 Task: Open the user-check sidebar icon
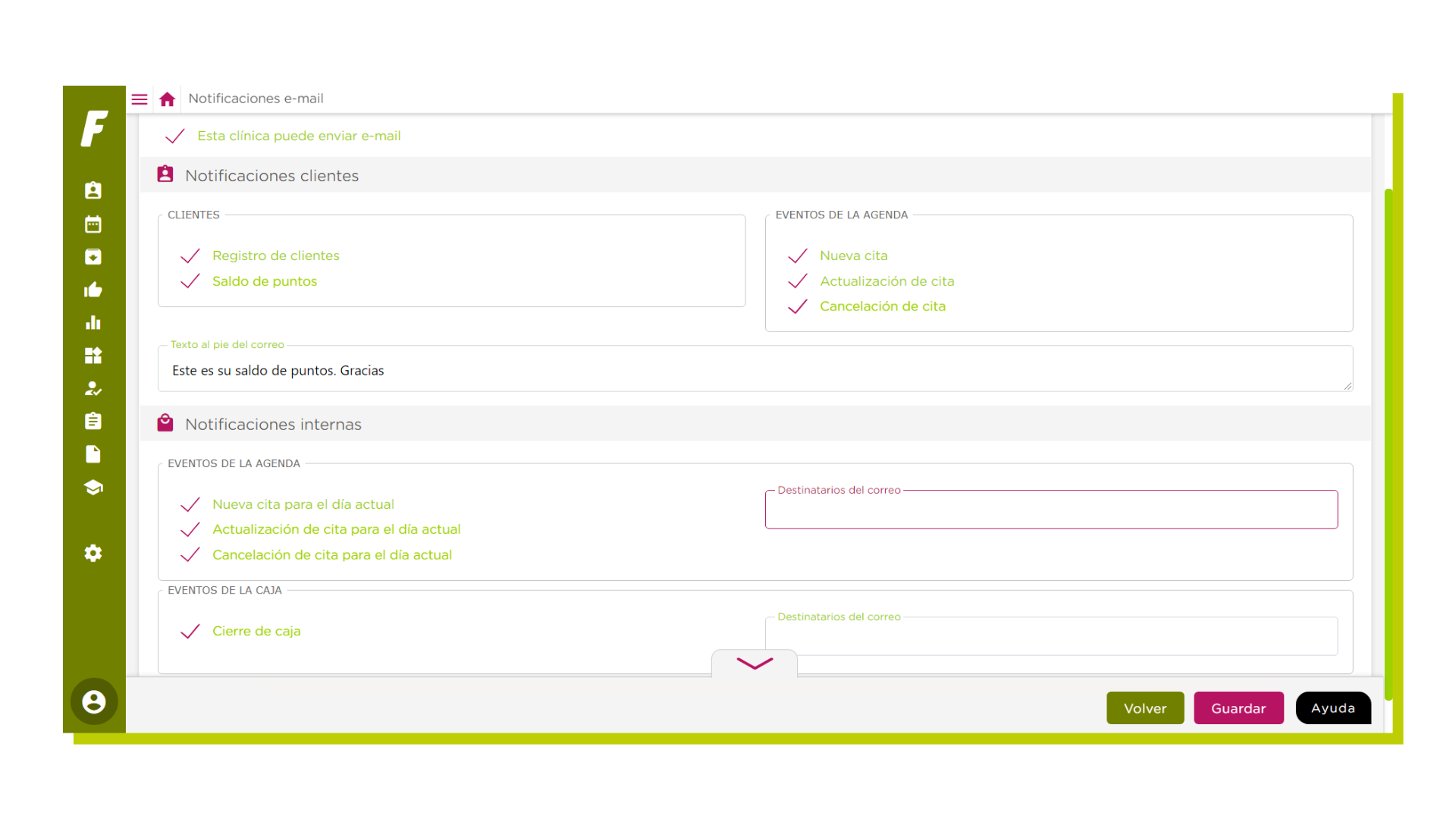93,389
